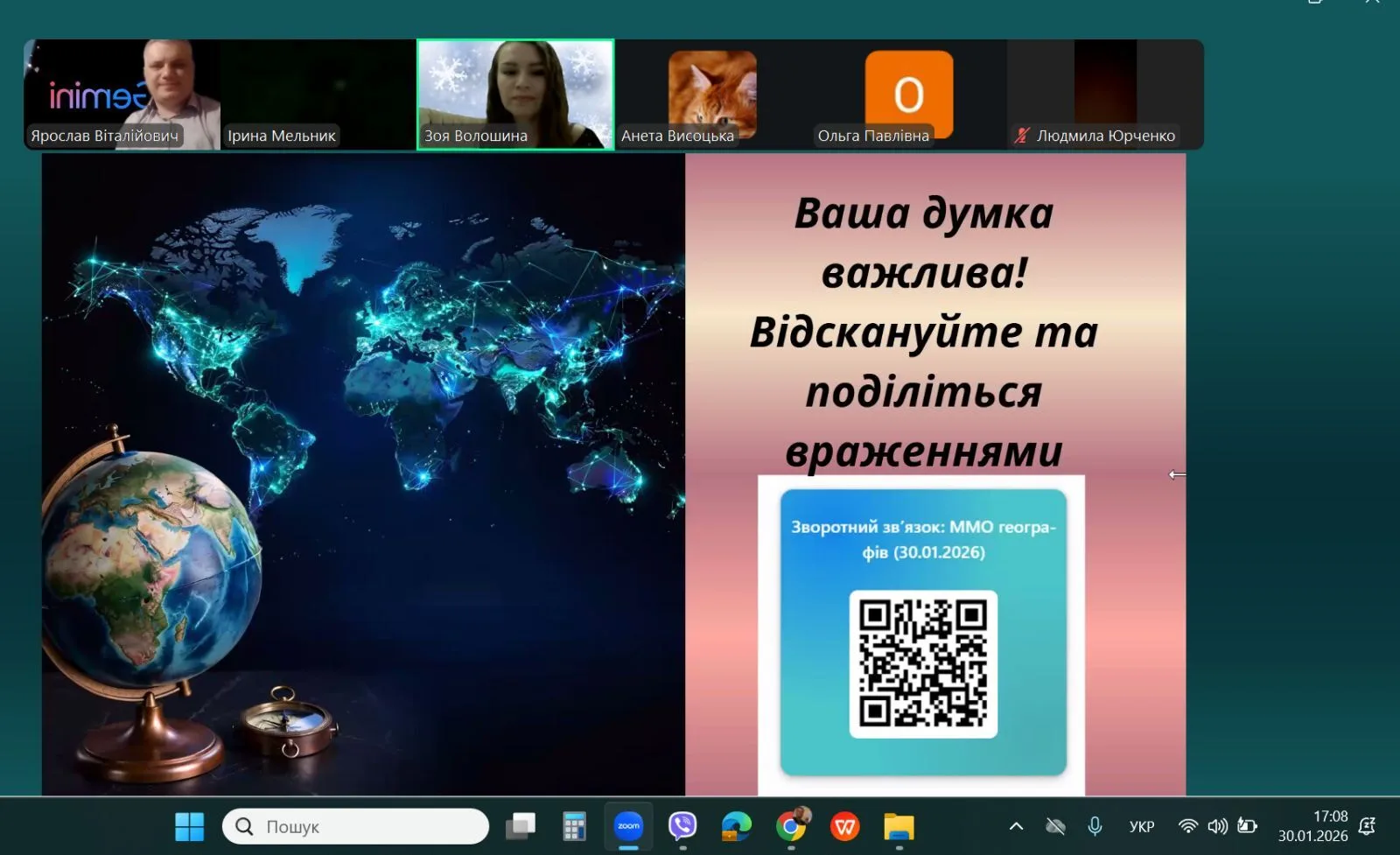Select Анета Висоцька cat avatar tile
The height and width of the screenshot is (855, 1400).
click(x=712, y=95)
